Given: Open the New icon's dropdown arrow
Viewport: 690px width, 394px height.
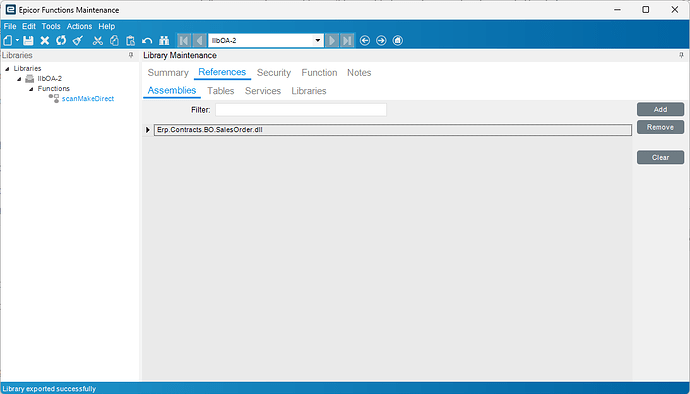Looking at the screenshot, I should (x=17, y=41).
